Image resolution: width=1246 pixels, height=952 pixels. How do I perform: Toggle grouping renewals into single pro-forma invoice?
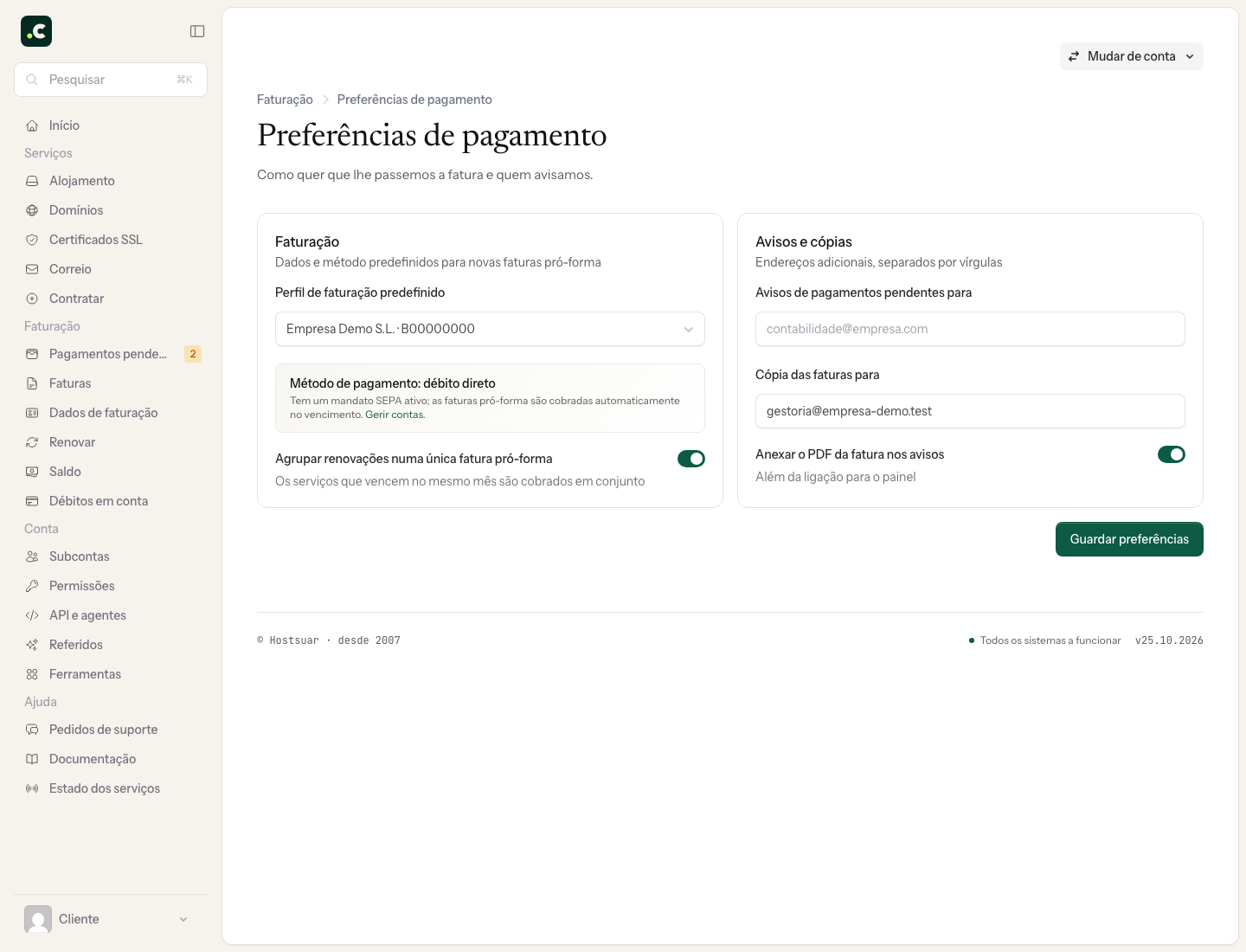click(691, 459)
